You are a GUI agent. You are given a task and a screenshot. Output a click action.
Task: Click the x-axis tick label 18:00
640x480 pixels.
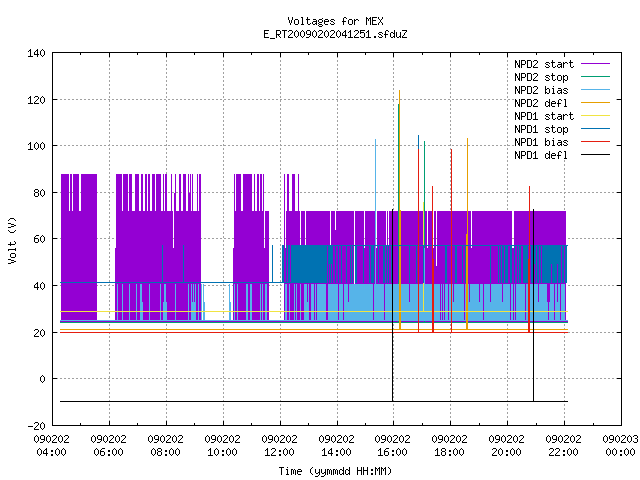point(449,452)
